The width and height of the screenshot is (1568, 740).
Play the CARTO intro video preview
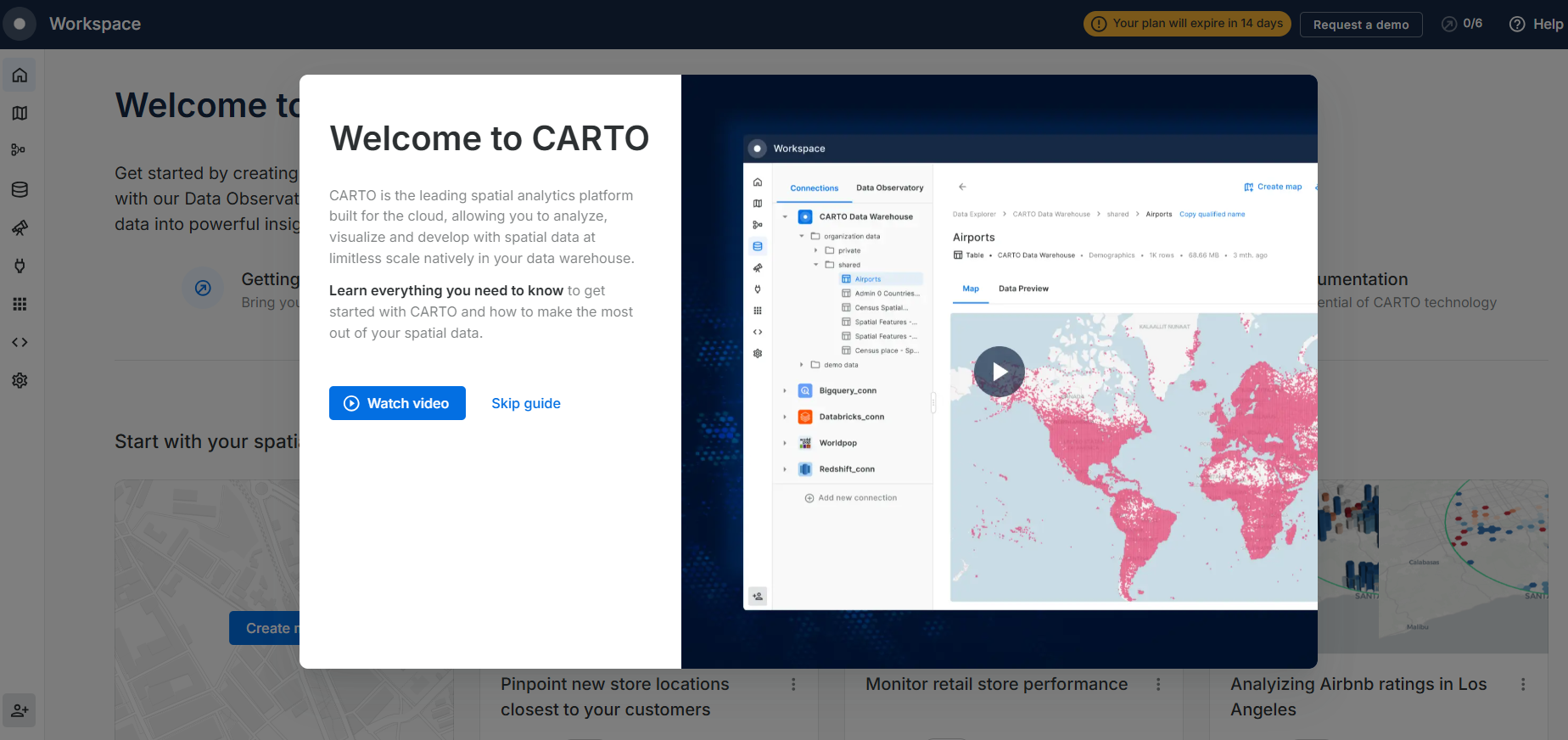(x=999, y=372)
